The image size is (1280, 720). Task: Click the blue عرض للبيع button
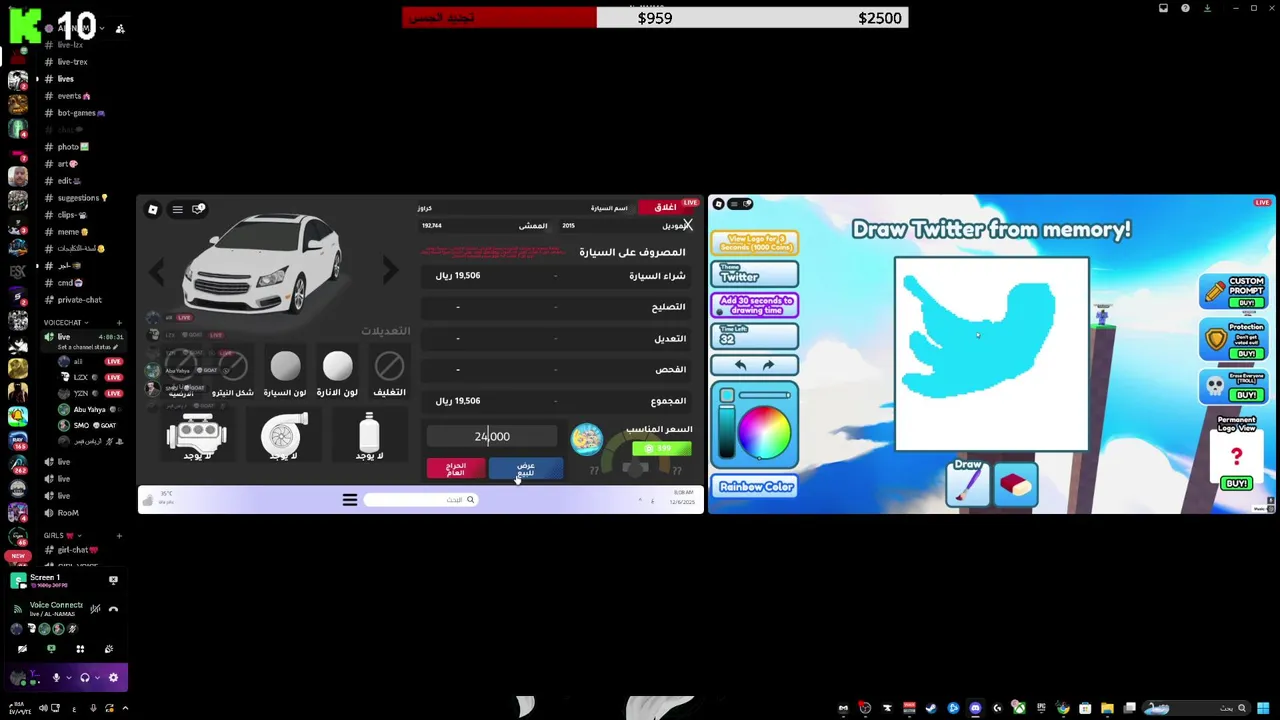point(526,469)
